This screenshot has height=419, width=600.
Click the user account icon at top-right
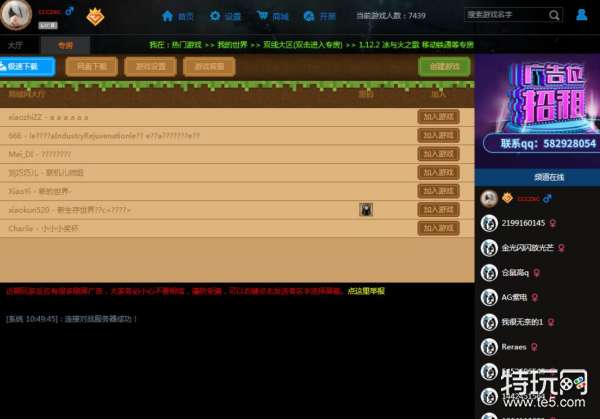click(582, 15)
